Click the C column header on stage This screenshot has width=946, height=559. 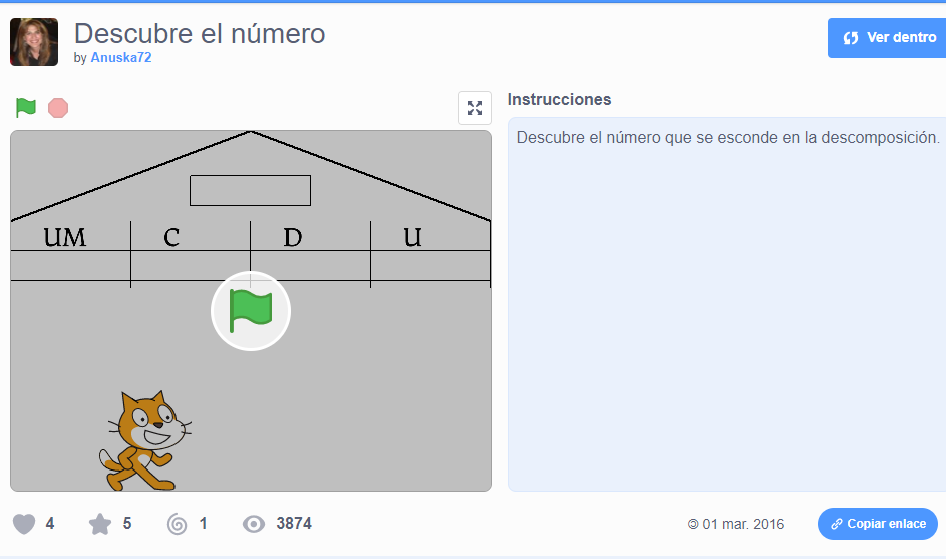[x=171, y=237]
